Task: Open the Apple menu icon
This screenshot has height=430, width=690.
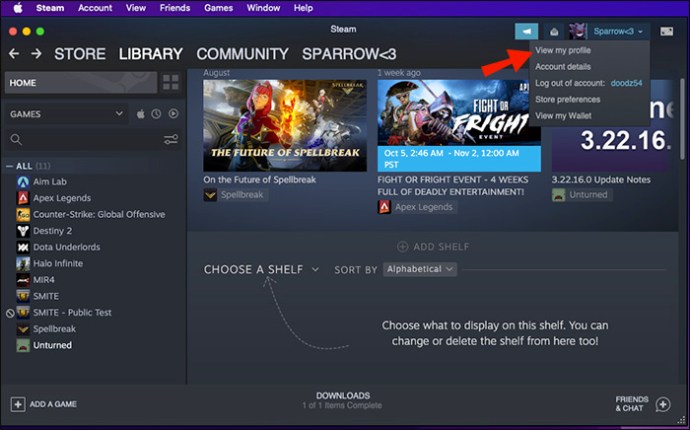Action: 18,8
